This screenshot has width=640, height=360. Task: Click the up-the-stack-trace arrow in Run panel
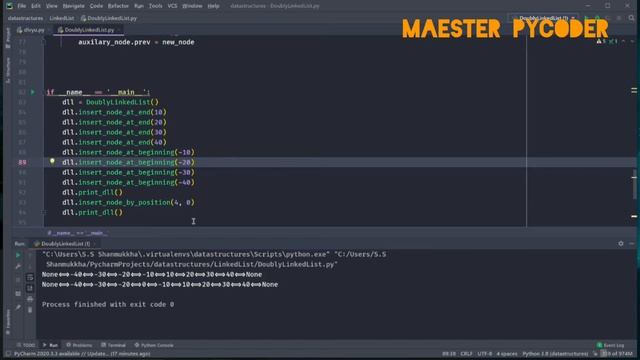[x=30, y=255]
